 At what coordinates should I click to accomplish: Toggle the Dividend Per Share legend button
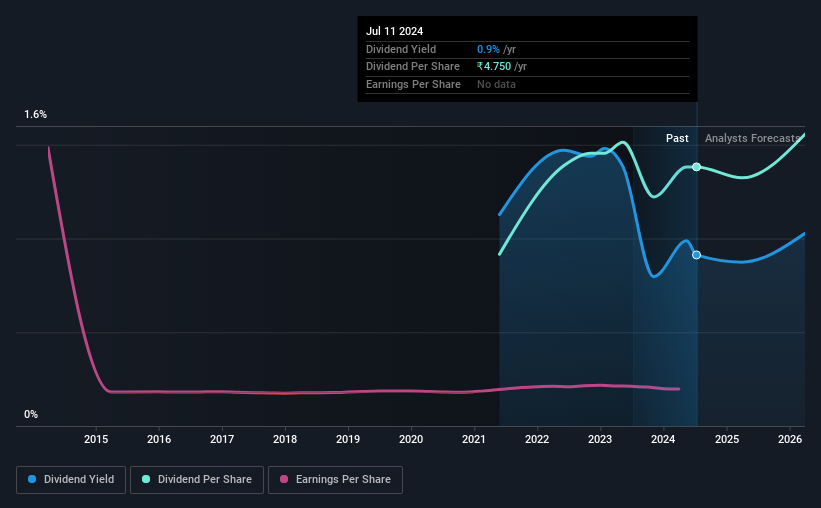point(197,480)
